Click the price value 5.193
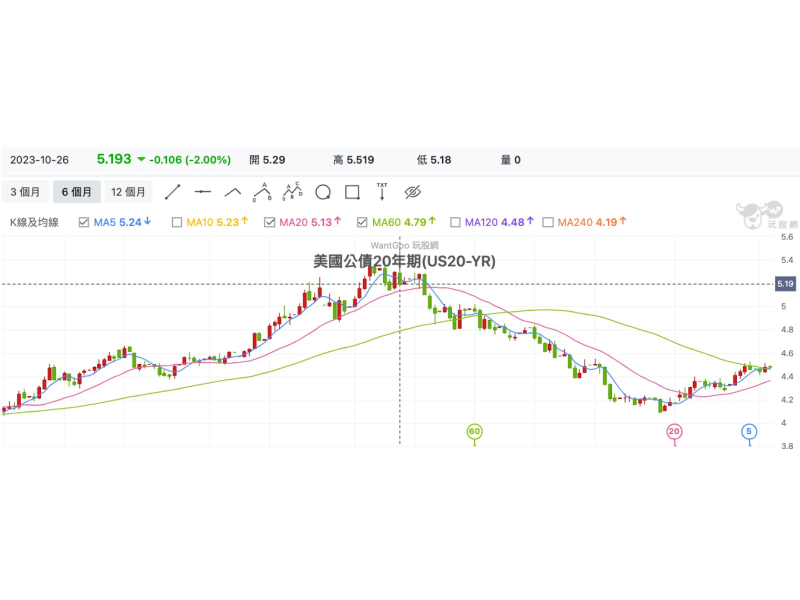This screenshot has height=600, width=800. click(x=114, y=159)
